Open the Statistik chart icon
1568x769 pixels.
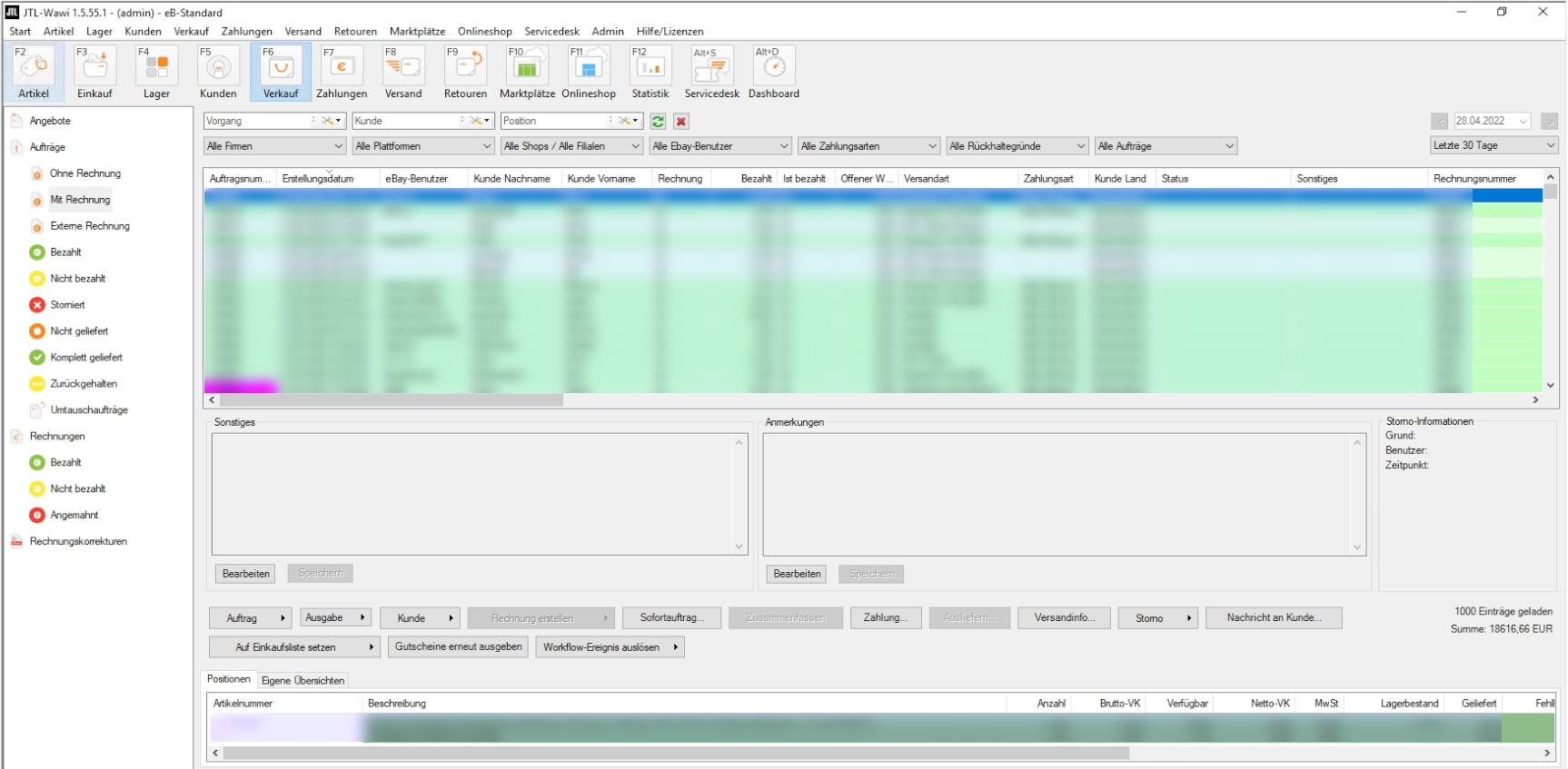(650, 72)
